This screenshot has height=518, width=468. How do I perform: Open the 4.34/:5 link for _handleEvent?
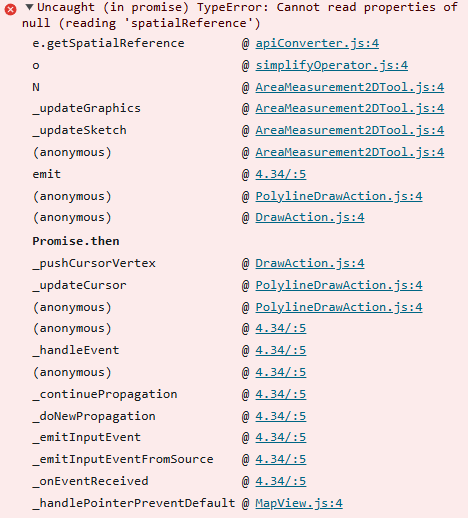pyautogui.click(x=281, y=350)
